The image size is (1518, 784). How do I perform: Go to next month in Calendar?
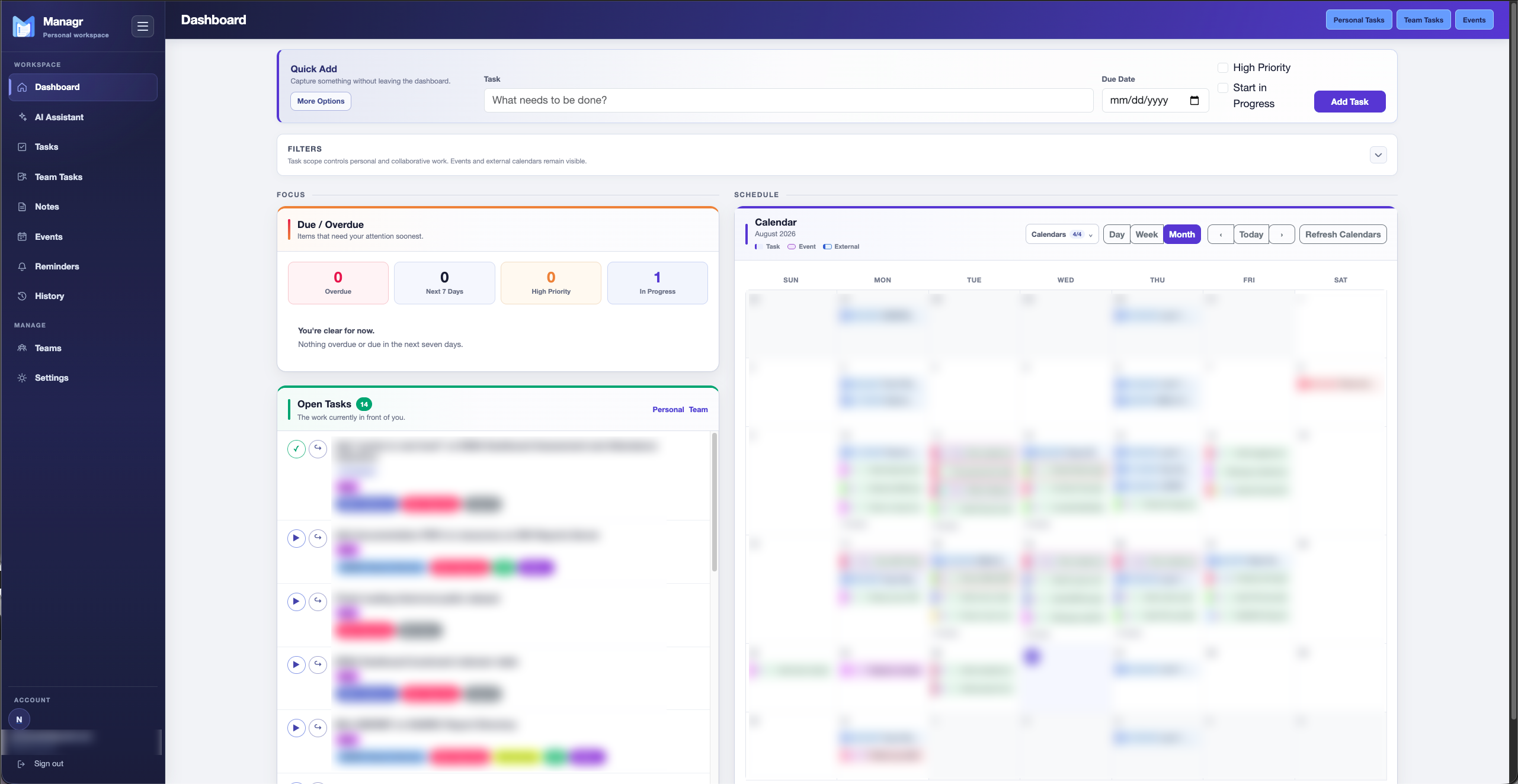(1282, 234)
